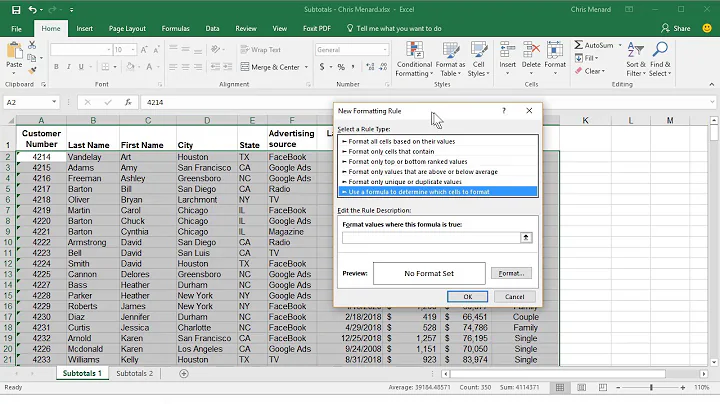Click Decrease Font Size icon
720x404 pixels.
[157, 50]
